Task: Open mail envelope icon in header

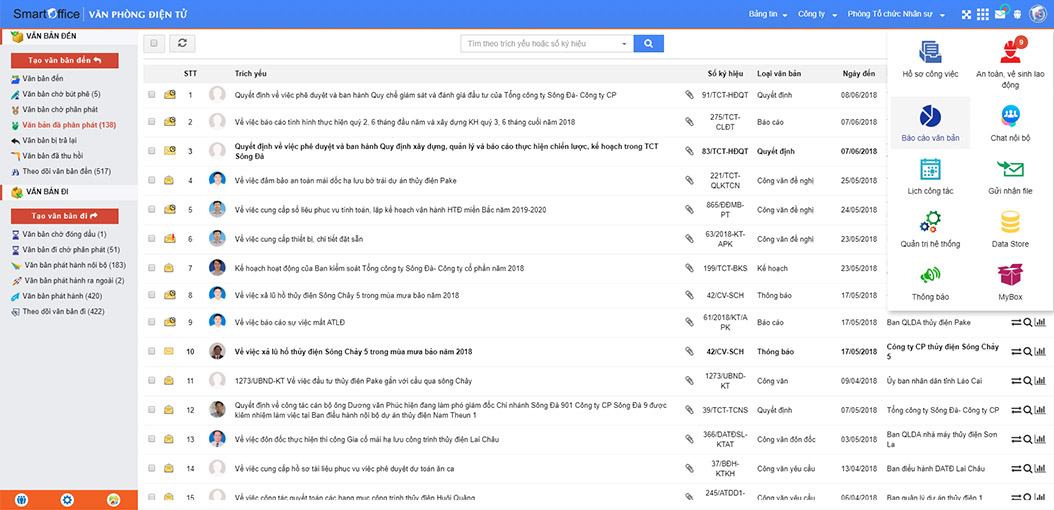Action: [1002, 14]
